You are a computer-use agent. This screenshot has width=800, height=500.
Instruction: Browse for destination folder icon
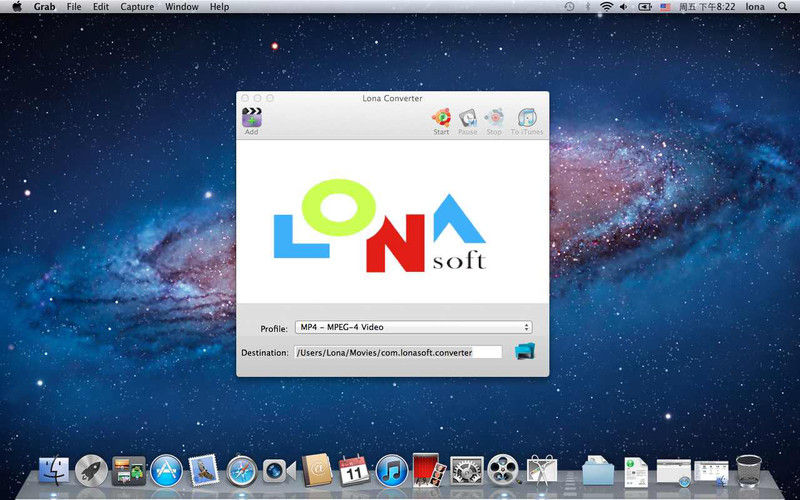coord(524,351)
